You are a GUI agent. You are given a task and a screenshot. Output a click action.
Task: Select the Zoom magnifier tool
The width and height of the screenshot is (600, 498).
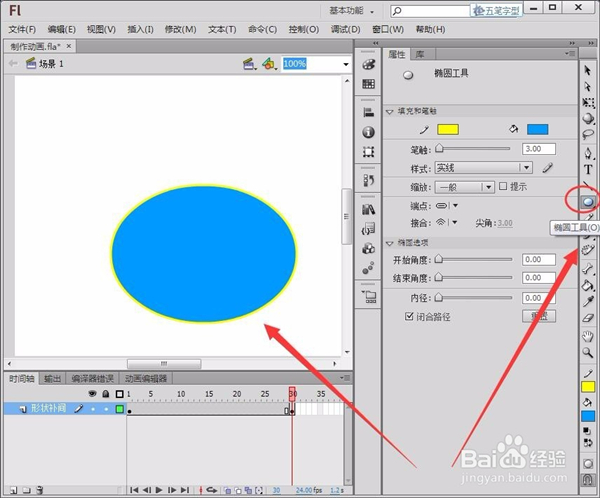[x=588, y=353]
